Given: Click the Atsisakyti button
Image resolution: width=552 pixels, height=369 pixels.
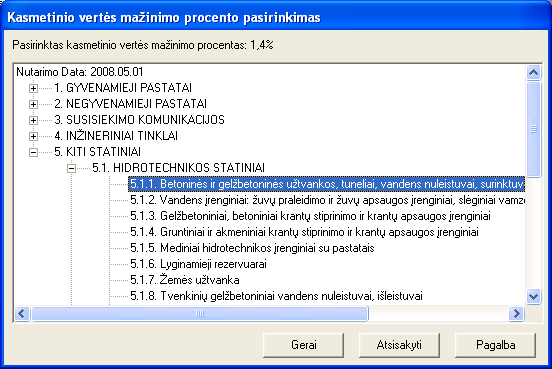Looking at the screenshot, I should (x=399, y=345).
